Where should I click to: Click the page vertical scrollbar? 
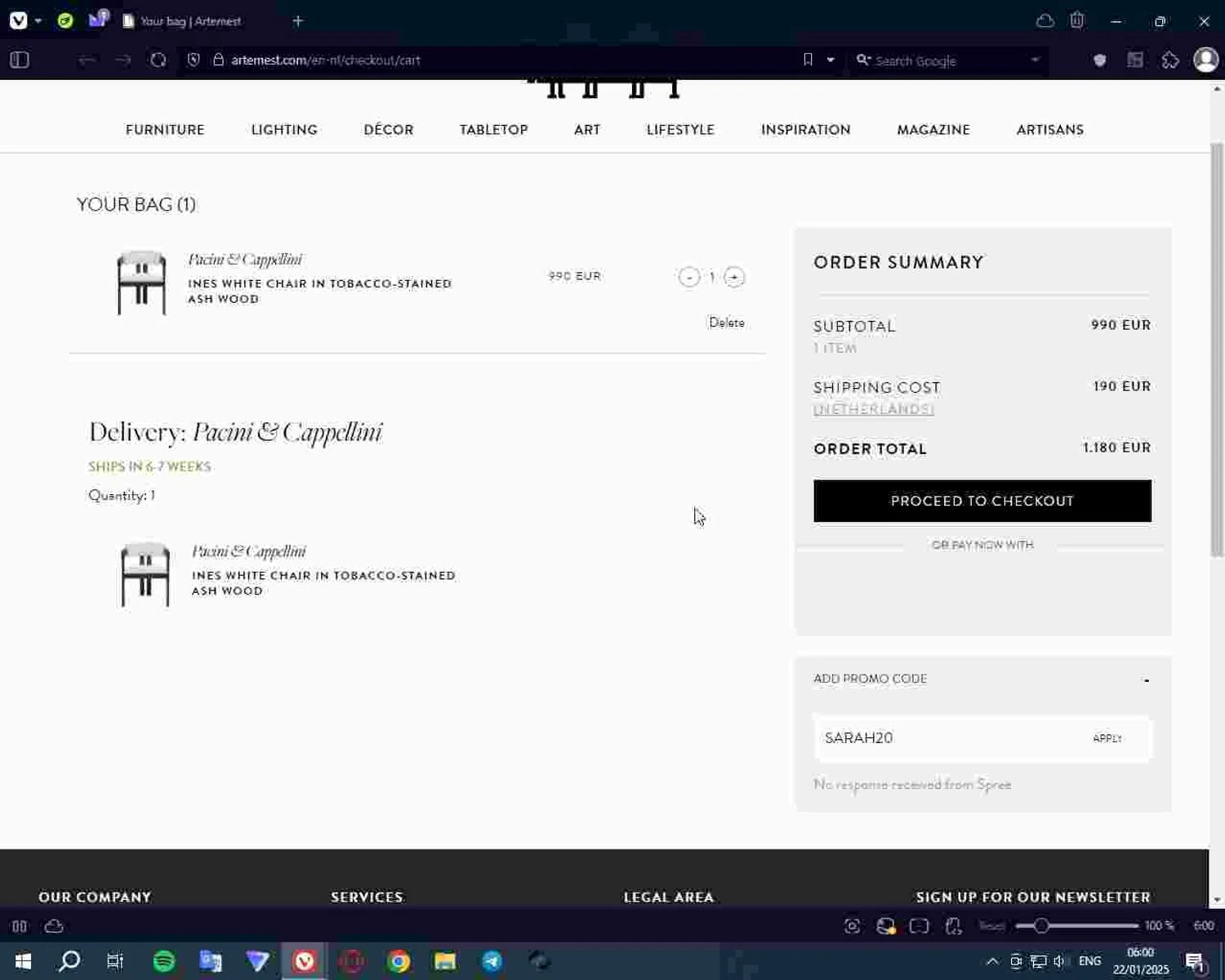click(x=1217, y=351)
